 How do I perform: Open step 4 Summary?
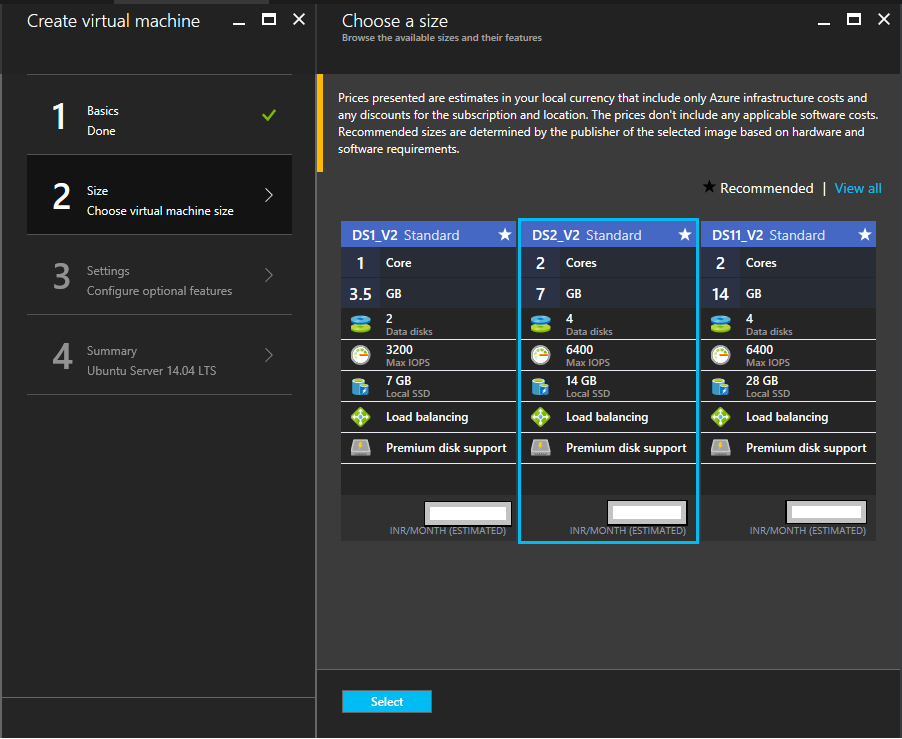pyautogui.click(x=159, y=355)
